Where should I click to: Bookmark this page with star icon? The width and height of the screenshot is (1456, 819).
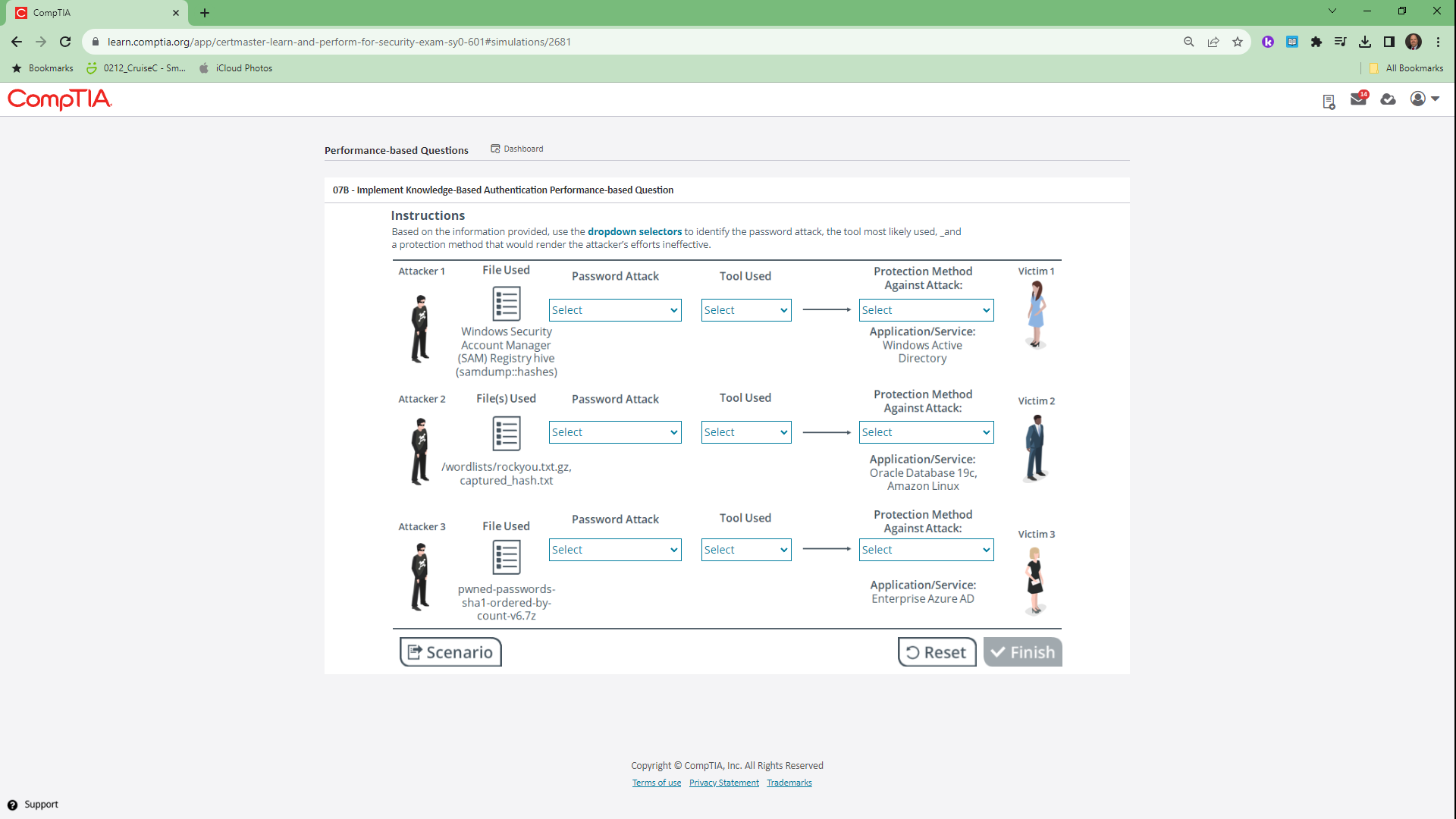click(x=1238, y=42)
